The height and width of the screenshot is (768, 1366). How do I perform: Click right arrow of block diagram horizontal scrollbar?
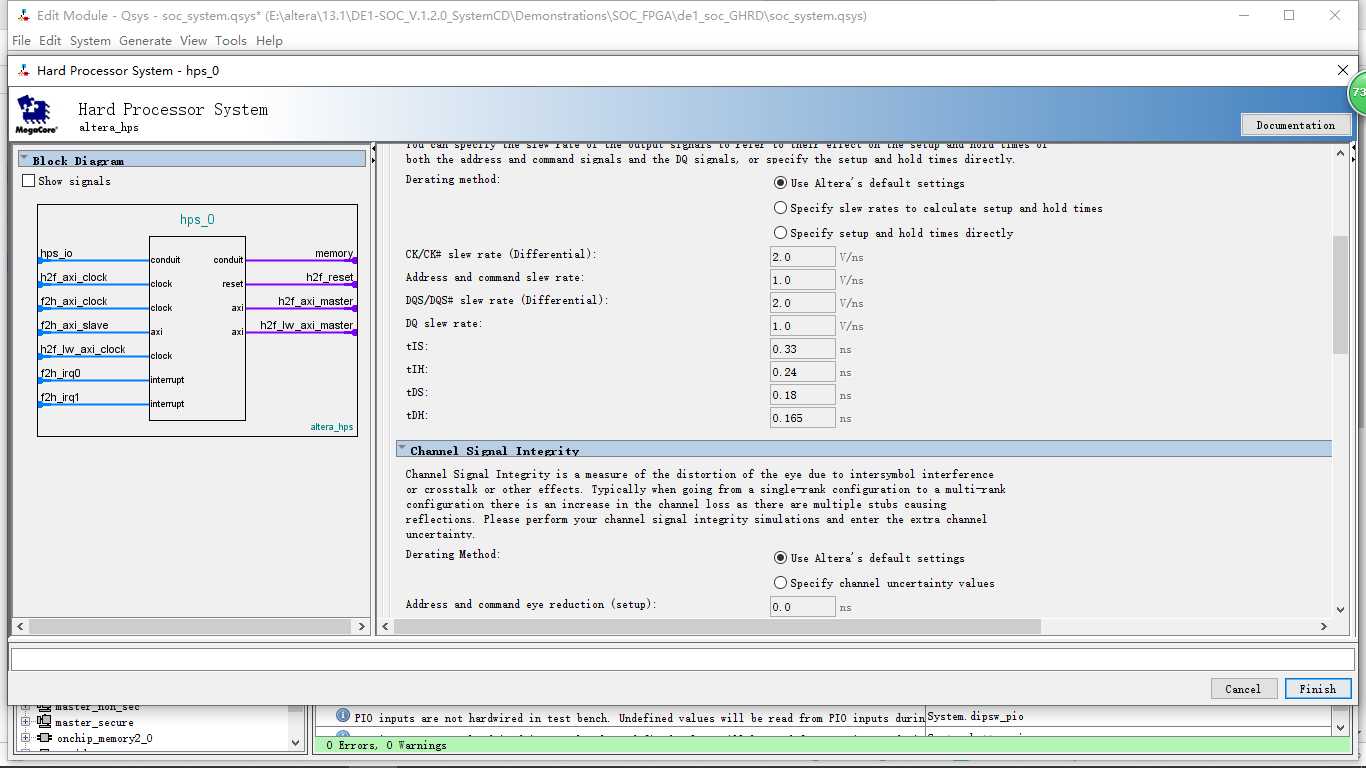click(x=362, y=627)
